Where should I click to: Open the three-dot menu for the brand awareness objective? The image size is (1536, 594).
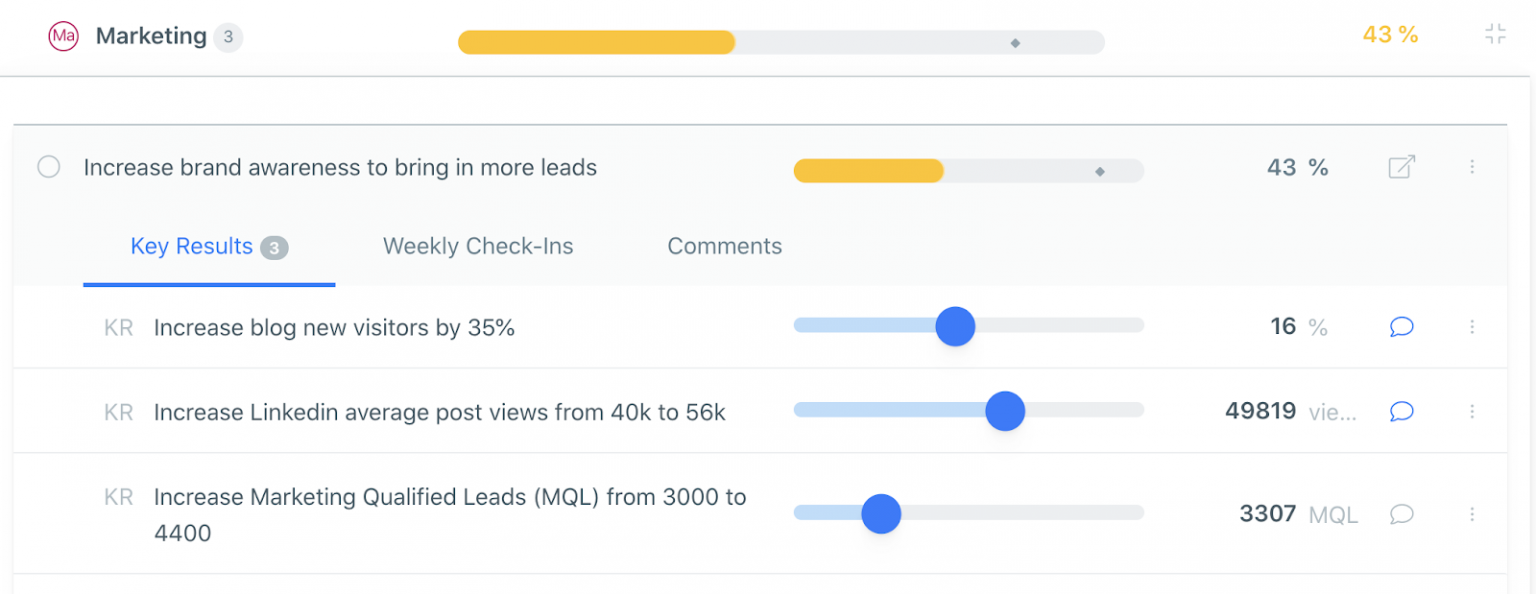[x=1472, y=167]
